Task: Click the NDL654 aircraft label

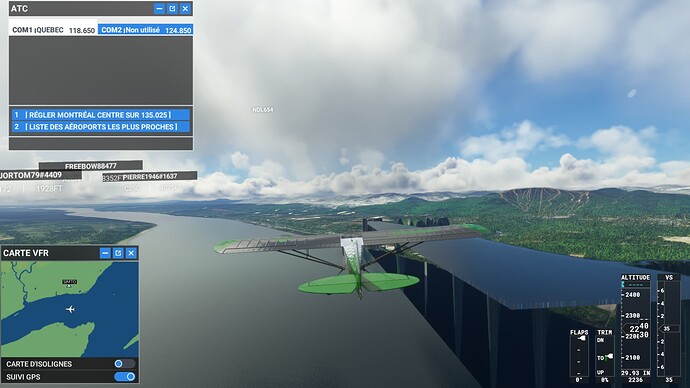Action: (263, 110)
